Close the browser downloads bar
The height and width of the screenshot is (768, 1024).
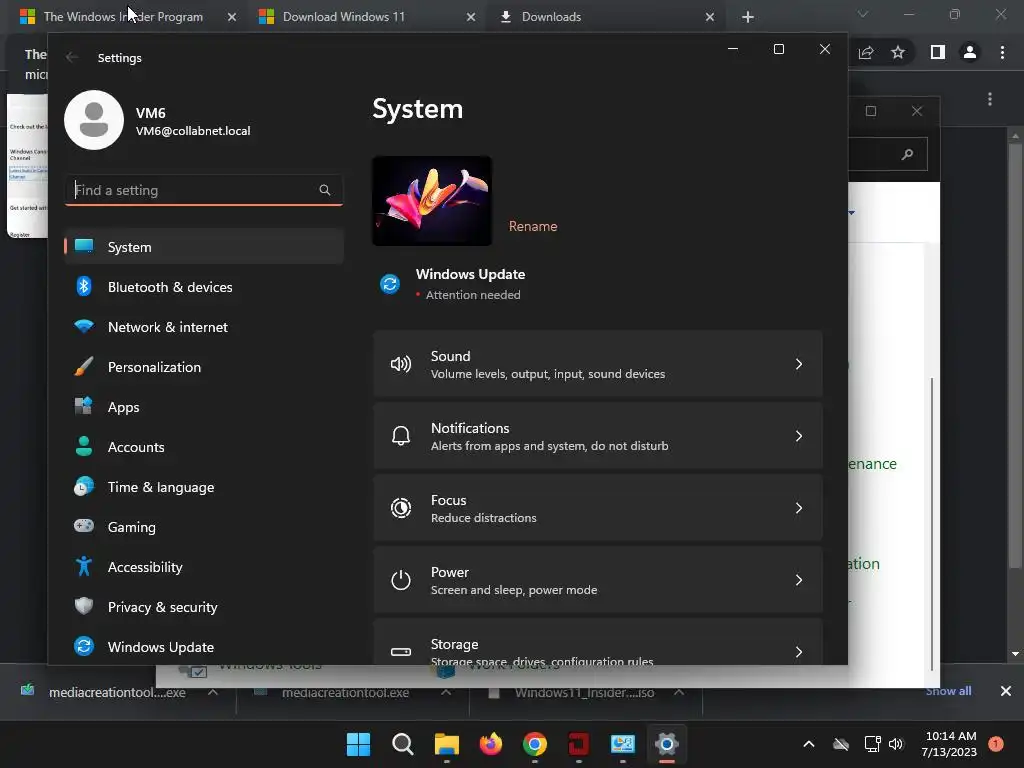(x=1006, y=691)
